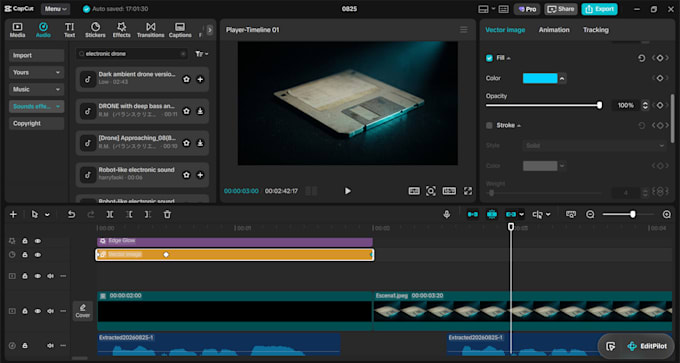Hide the Edge Glow effect track
This screenshot has width=680, height=363.
(38, 241)
